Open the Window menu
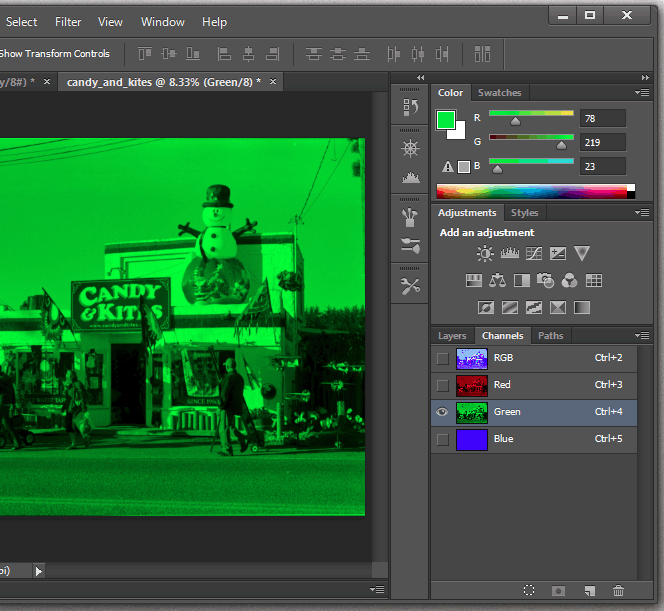664x611 pixels. 163,22
